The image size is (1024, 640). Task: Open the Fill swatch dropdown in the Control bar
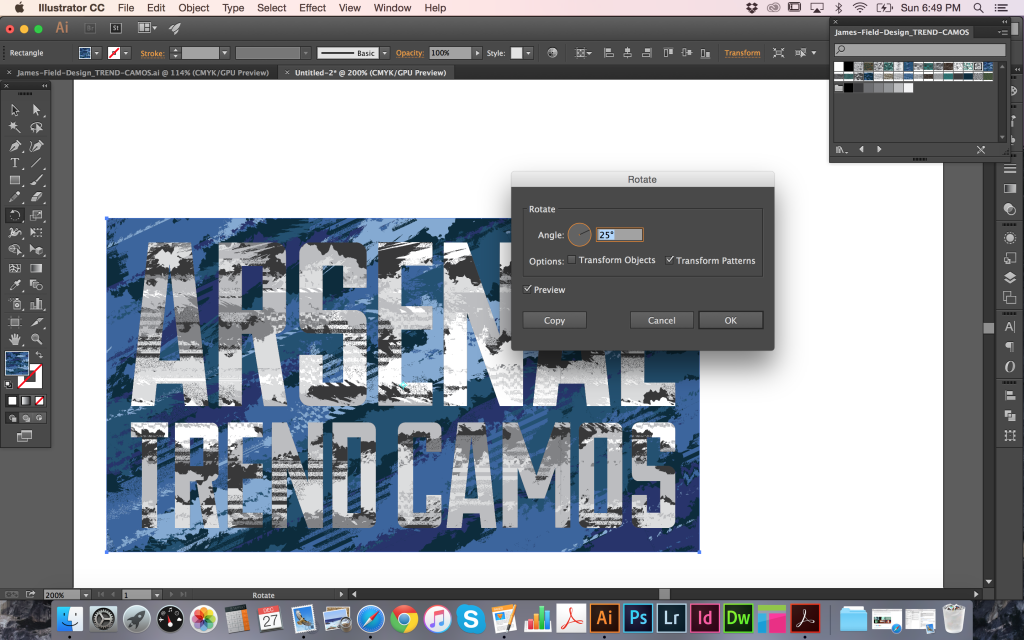click(97, 53)
